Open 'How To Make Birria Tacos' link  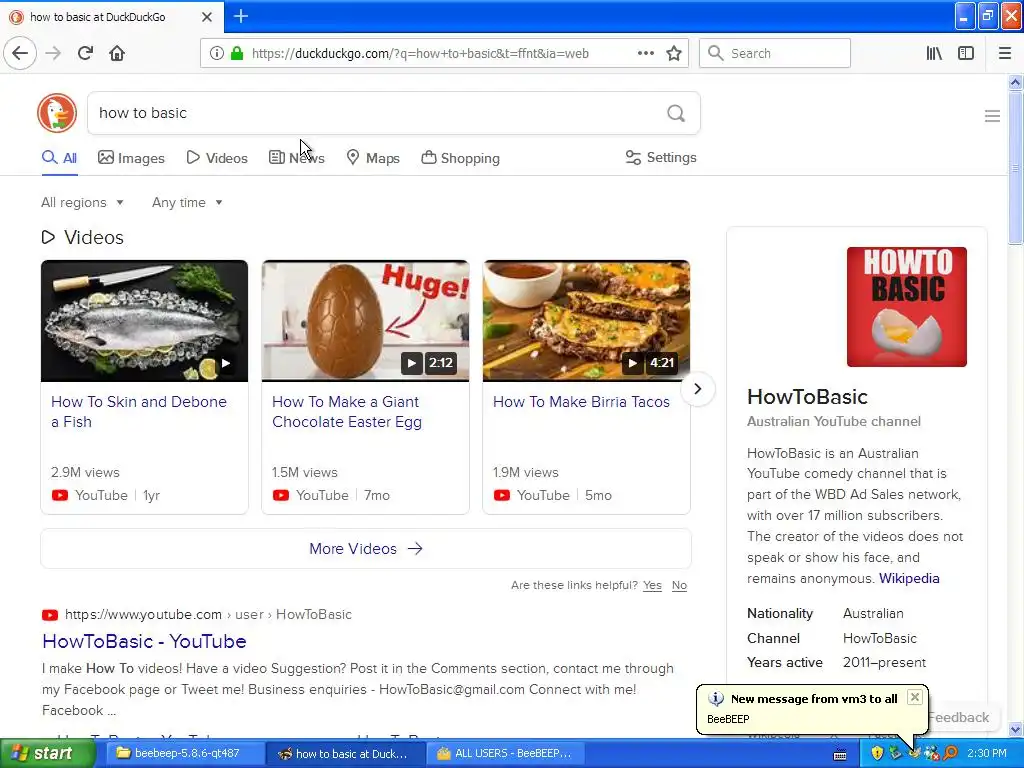tap(581, 402)
